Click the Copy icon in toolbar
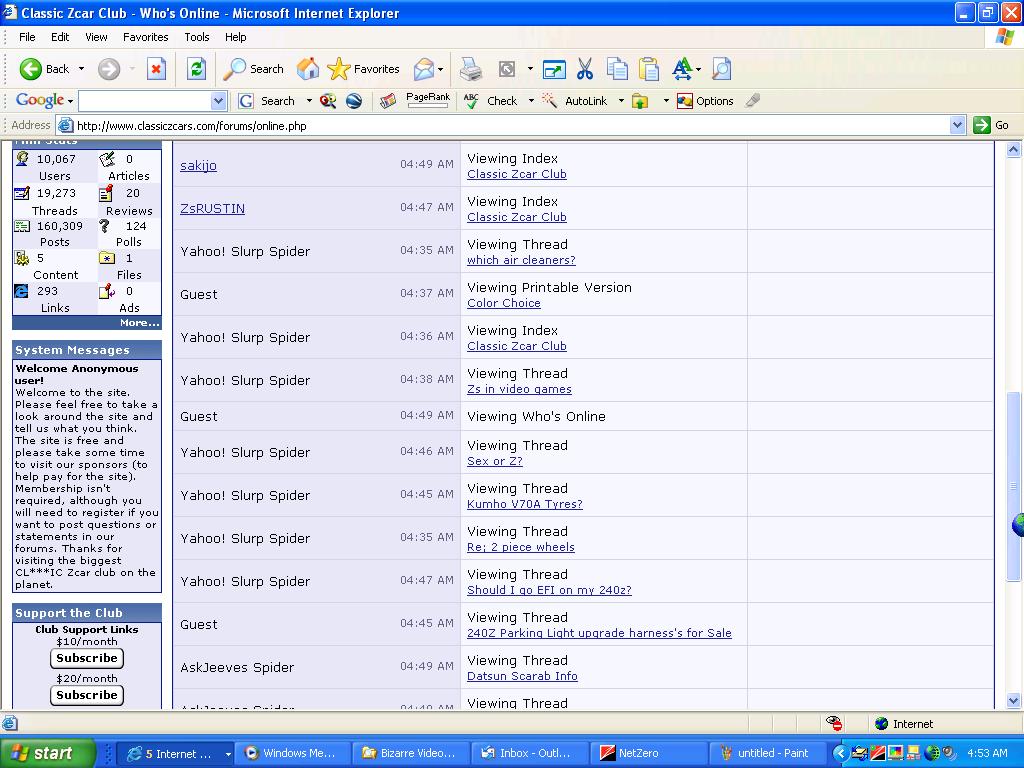 [x=616, y=69]
